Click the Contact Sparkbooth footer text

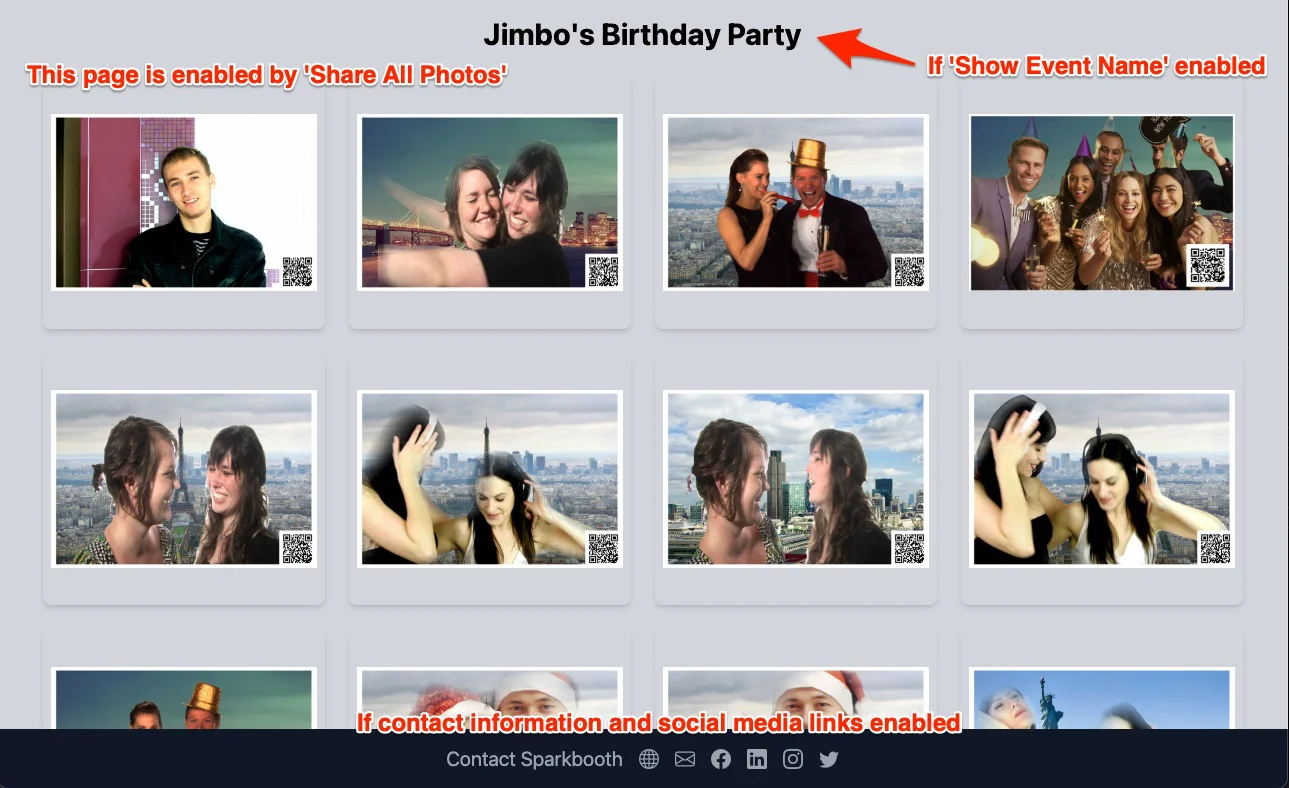click(x=534, y=759)
